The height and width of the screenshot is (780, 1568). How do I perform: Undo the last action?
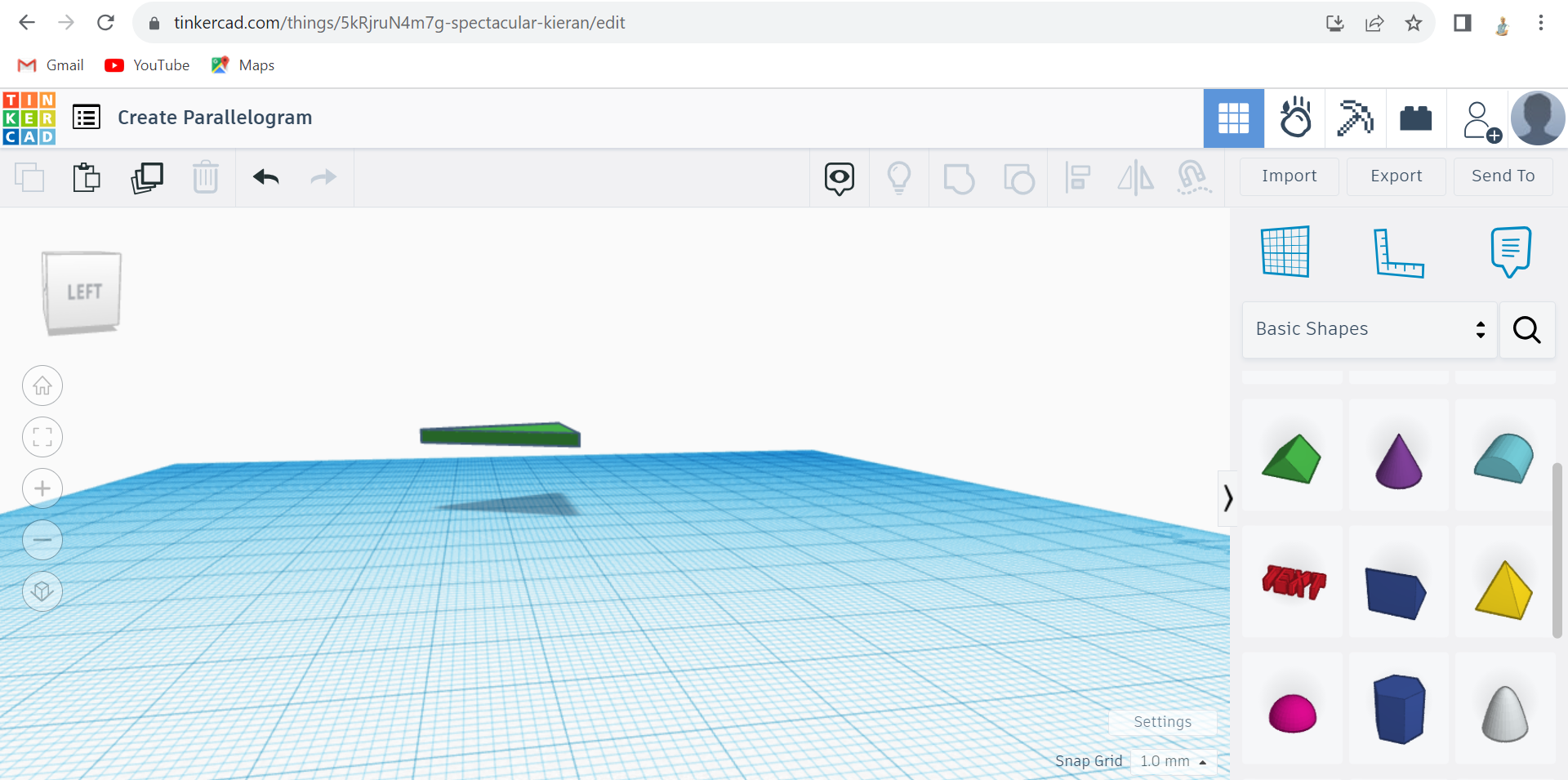point(266,177)
